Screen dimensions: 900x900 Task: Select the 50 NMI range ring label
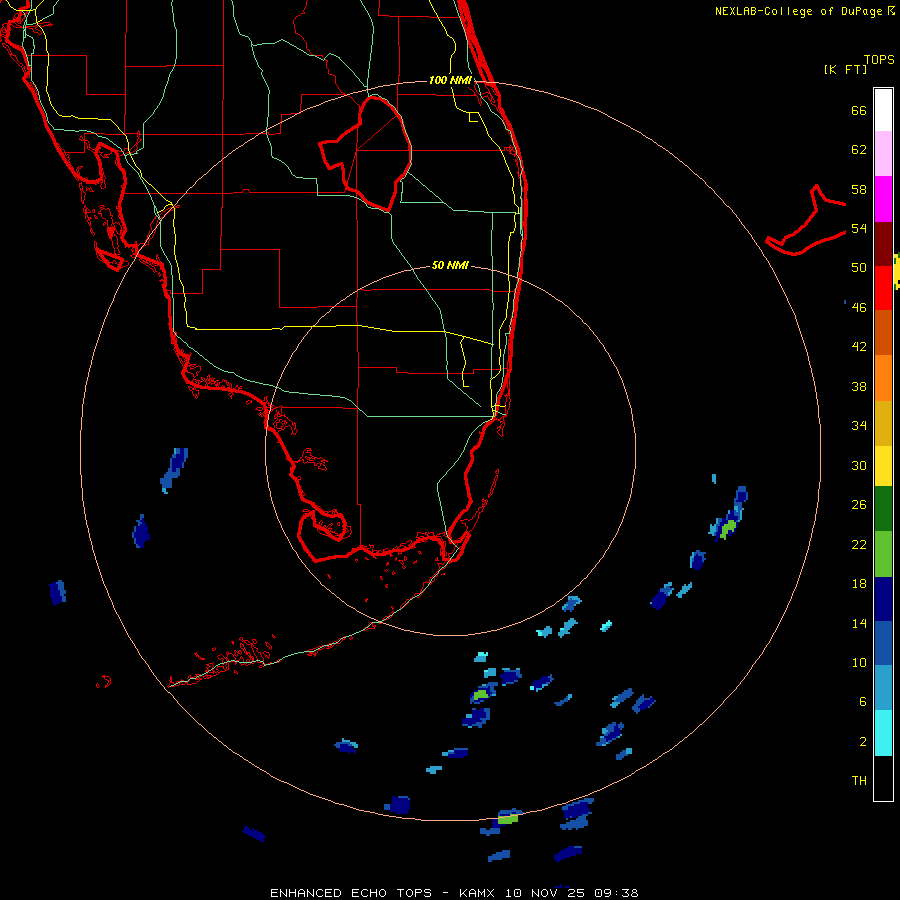click(x=450, y=265)
